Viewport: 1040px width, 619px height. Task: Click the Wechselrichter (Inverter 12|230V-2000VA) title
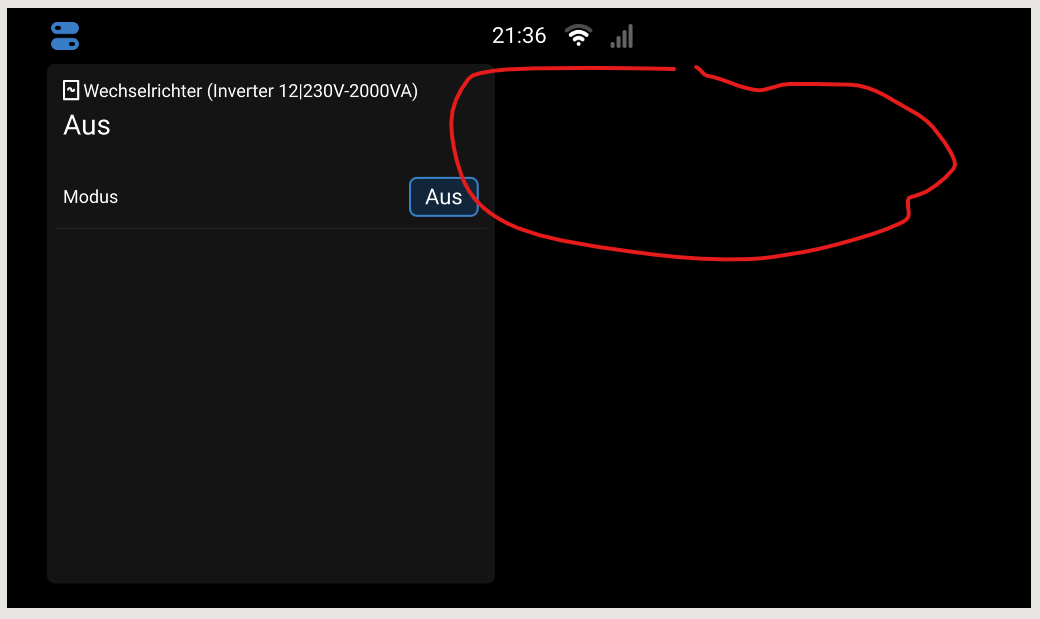click(x=251, y=91)
